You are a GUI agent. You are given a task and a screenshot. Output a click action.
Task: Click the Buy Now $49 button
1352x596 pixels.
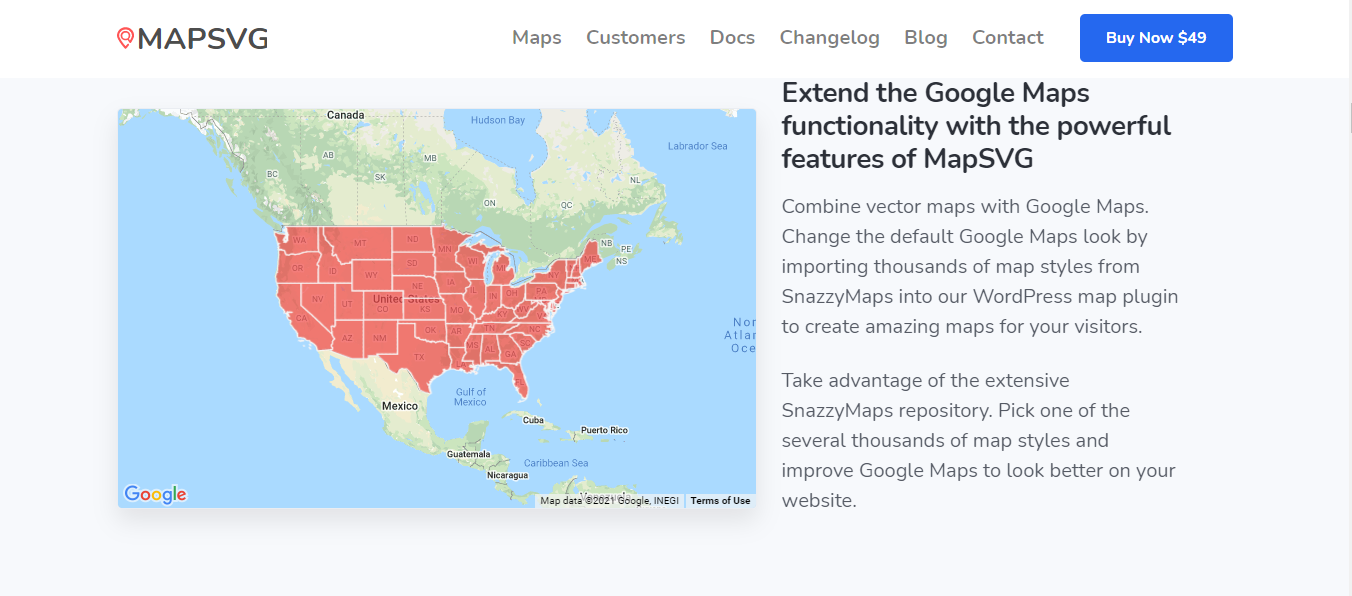[x=1156, y=38]
